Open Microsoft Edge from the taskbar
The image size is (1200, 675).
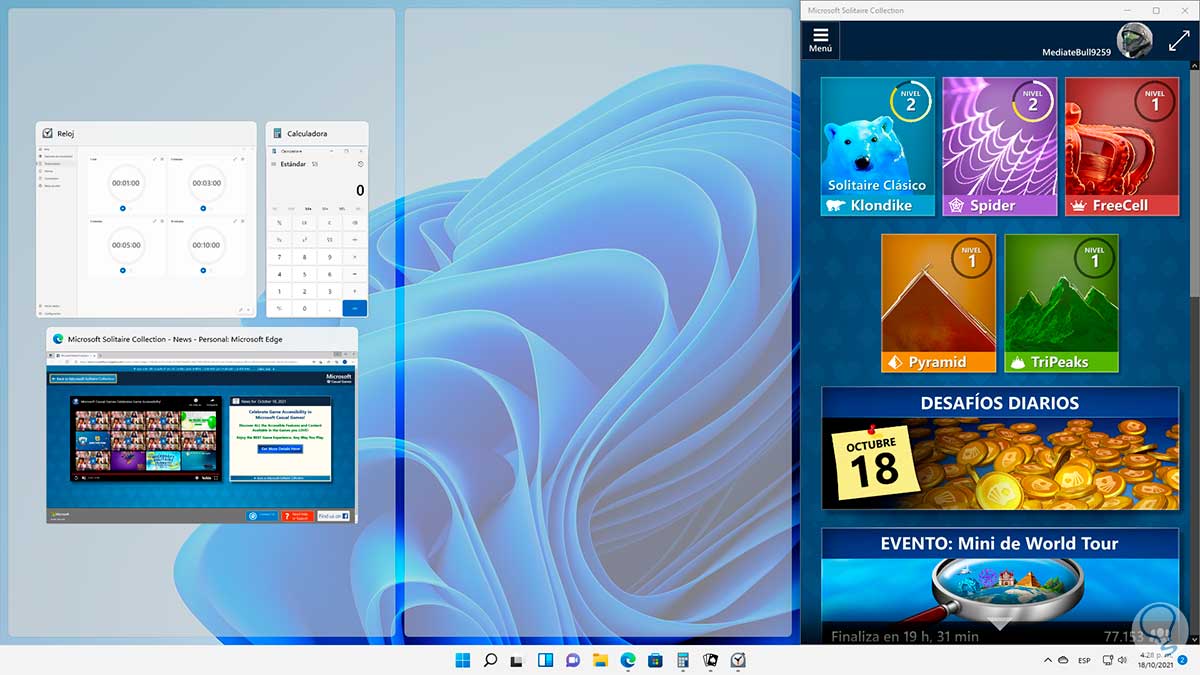click(628, 660)
